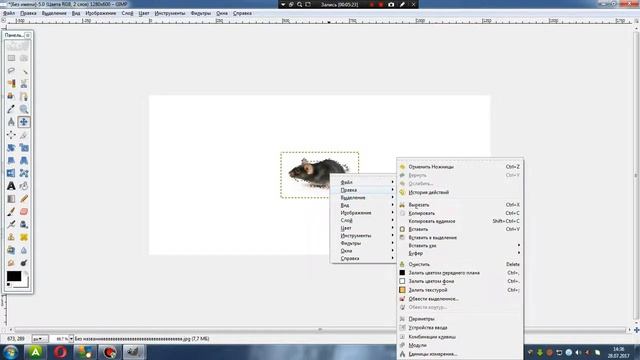Open the zoom percentage dropdown
Viewport: 640px width, 360px height.
coord(71,339)
